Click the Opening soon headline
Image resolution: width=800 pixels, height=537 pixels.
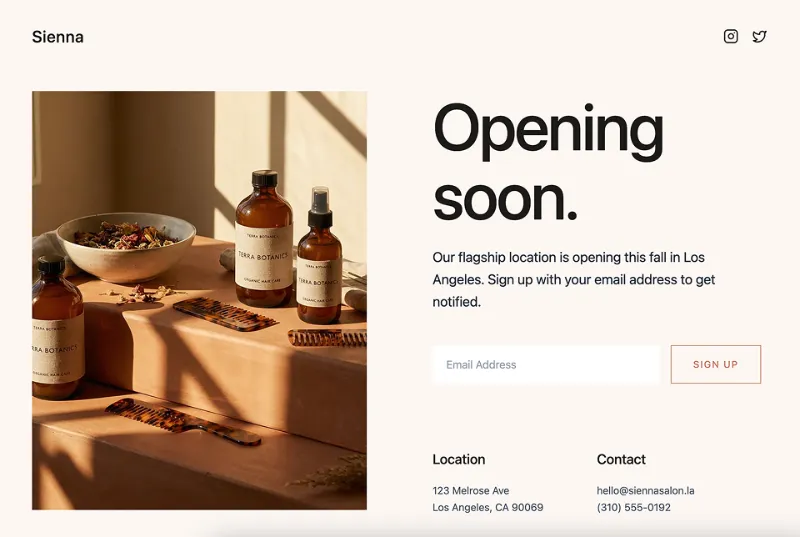(548, 162)
